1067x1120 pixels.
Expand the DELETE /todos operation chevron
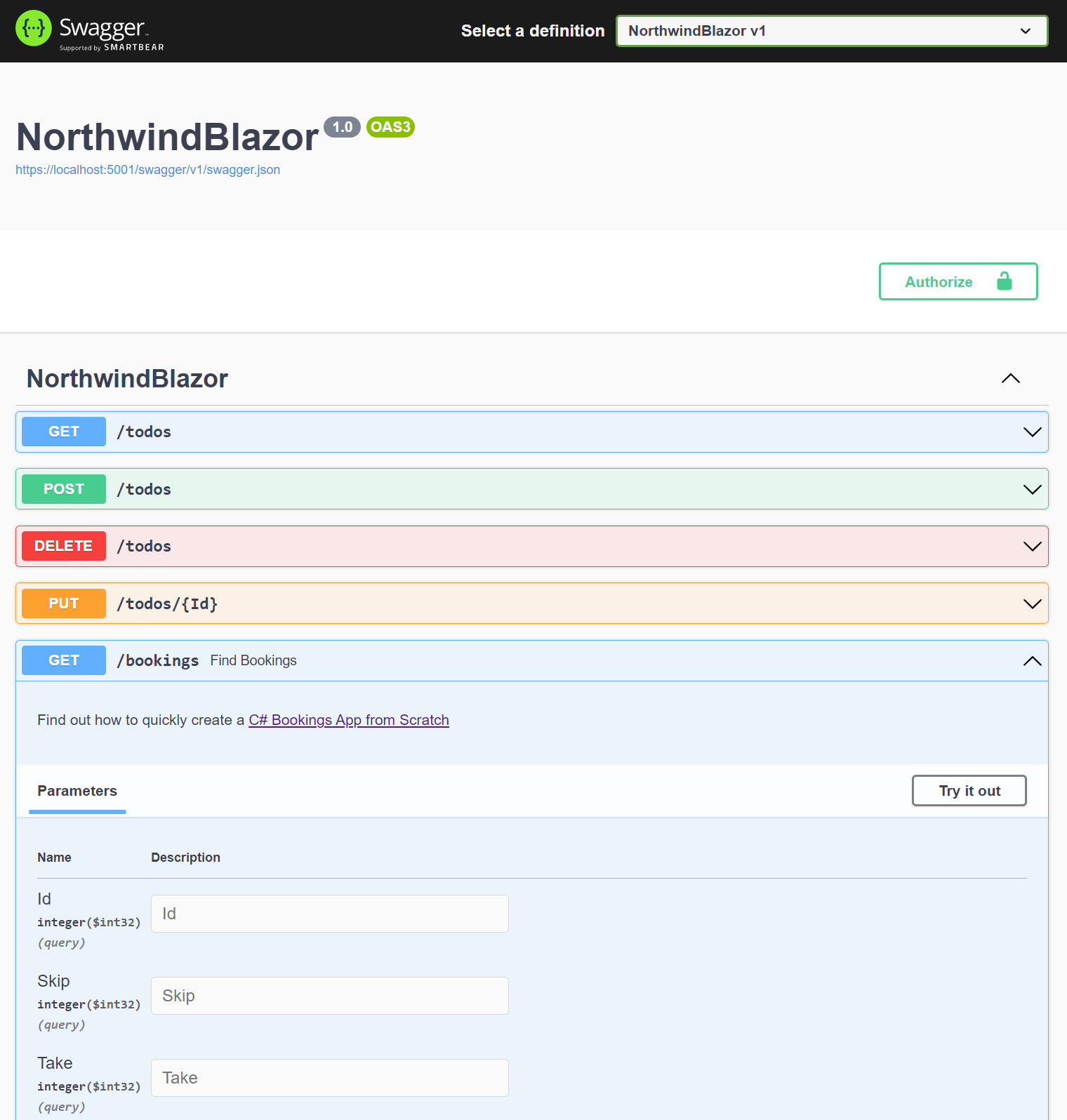click(1032, 547)
